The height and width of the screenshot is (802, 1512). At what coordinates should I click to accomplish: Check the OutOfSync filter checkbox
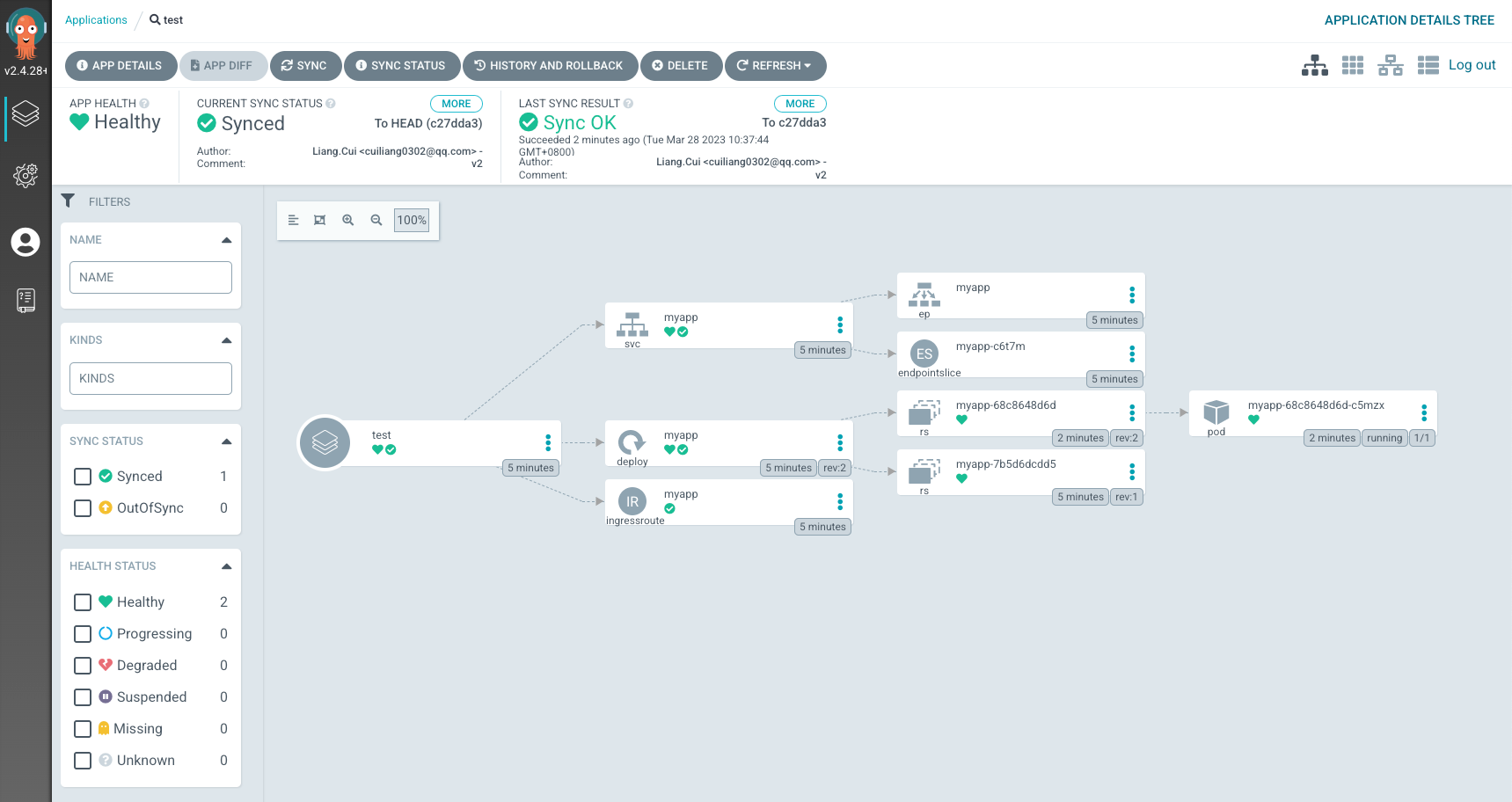tap(83, 508)
